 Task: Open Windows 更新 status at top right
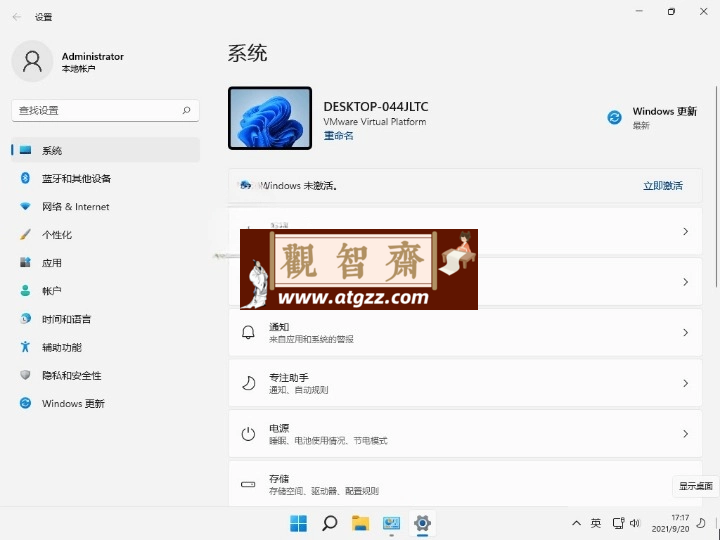point(652,118)
